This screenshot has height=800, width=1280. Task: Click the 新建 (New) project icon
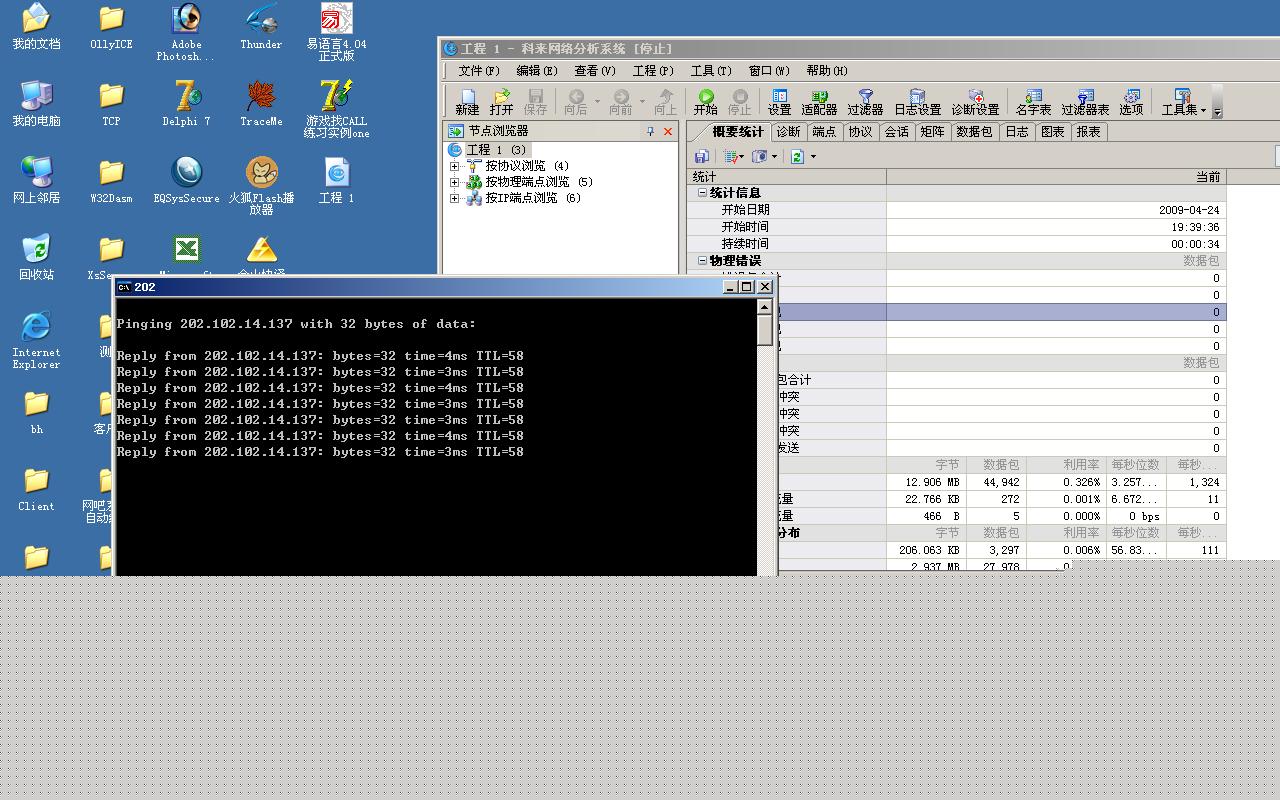[x=467, y=101]
